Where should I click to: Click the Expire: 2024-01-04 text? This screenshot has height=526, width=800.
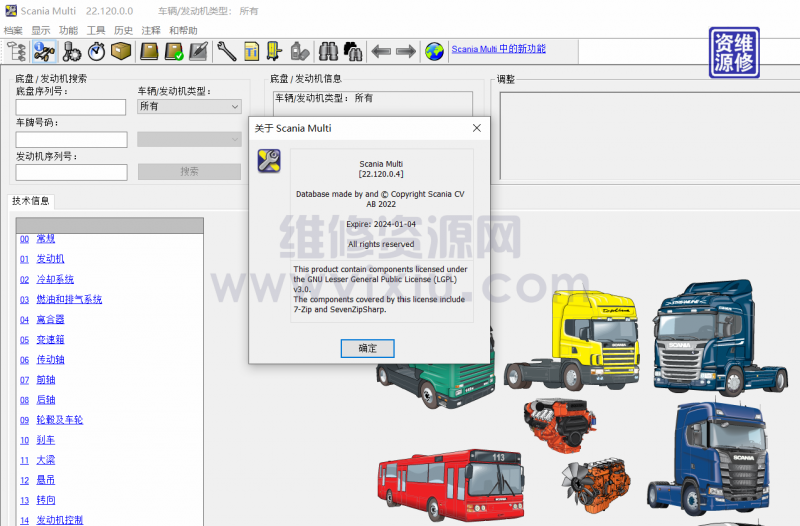381,224
